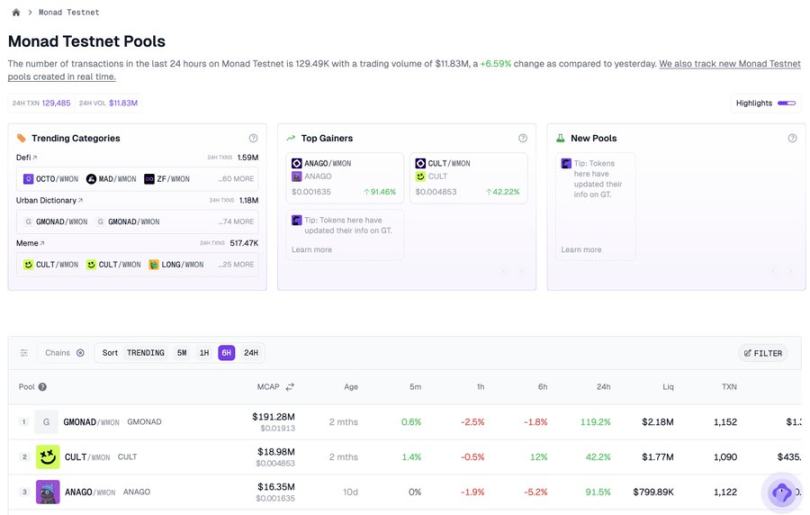Click help icon in New Pools panel
The height and width of the screenshot is (515, 810).
coord(791,138)
